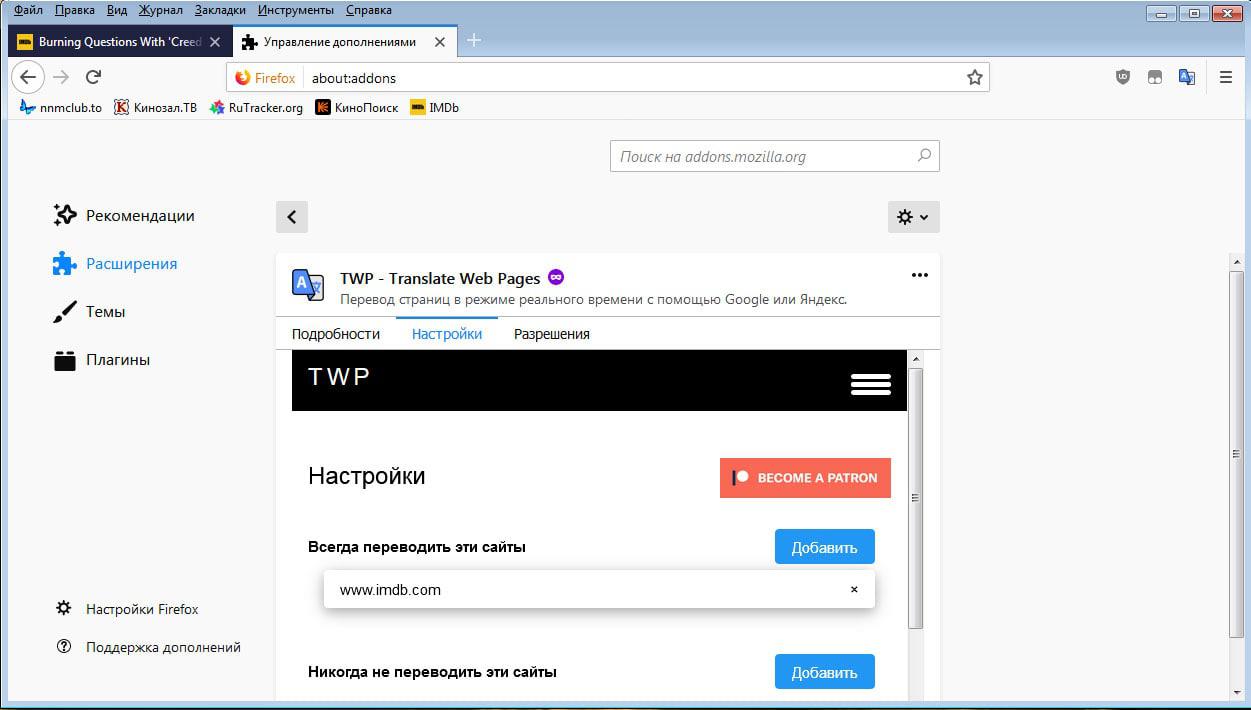
Task: Return to extensions list with back chevron
Action: pyautogui.click(x=292, y=216)
